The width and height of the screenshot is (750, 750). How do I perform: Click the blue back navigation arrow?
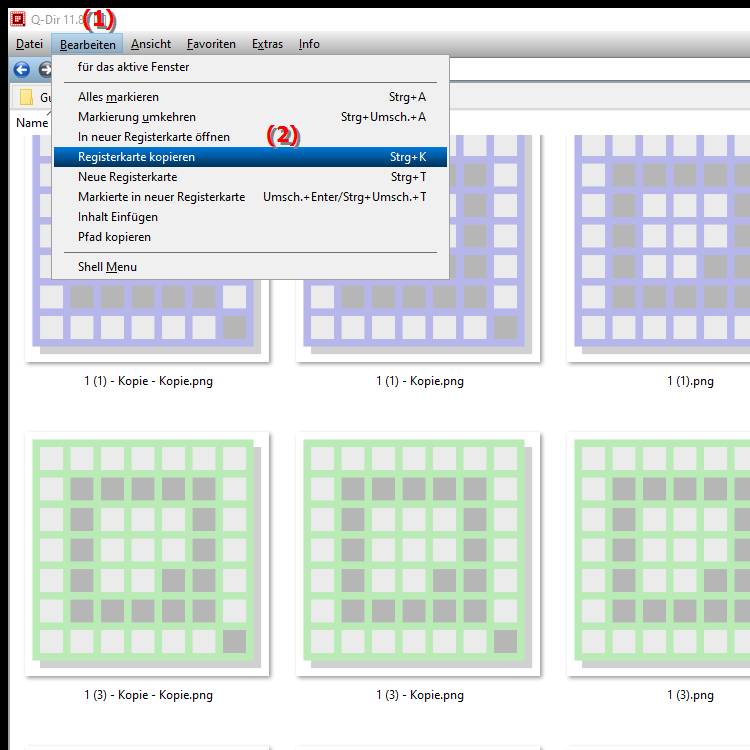22,70
